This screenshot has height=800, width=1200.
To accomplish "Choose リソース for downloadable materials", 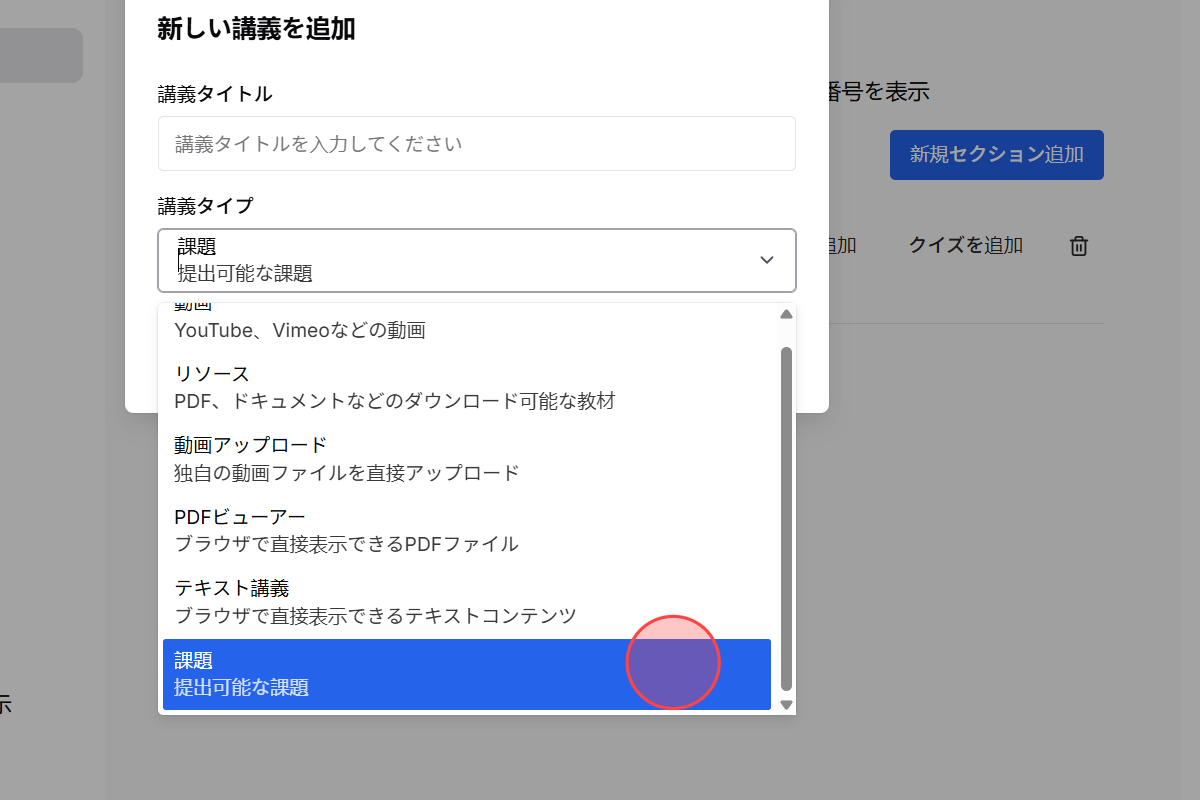I will pyautogui.click(x=400, y=386).
